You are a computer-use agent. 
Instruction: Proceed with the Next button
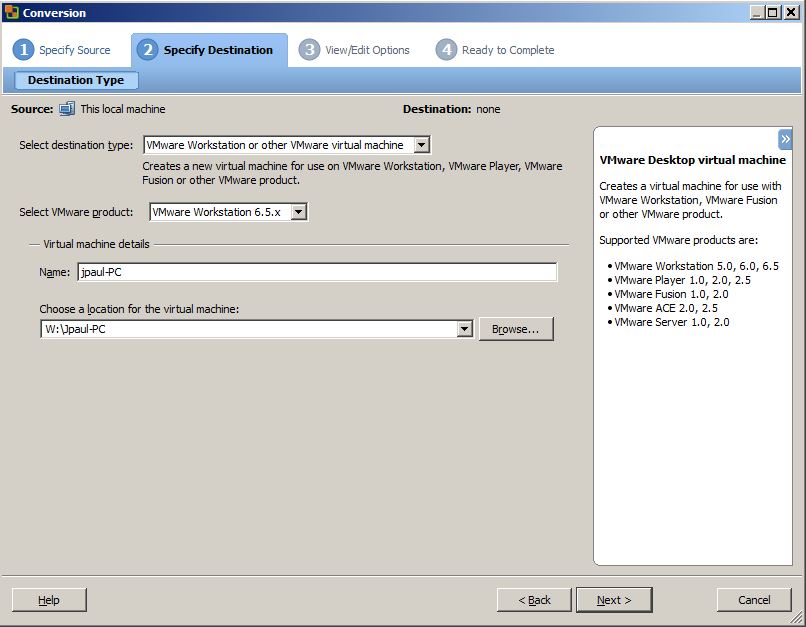click(x=614, y=600)
